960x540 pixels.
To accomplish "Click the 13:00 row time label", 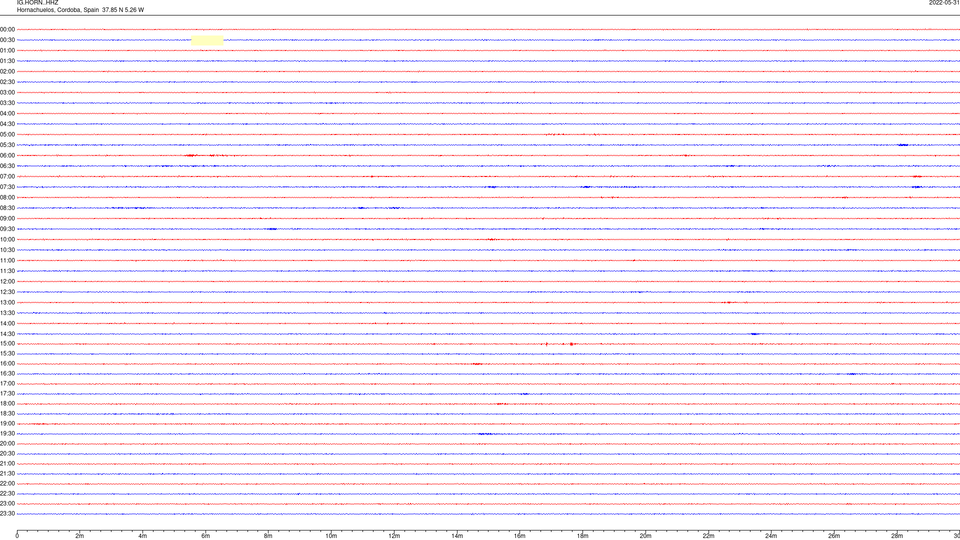I will coord(7,302).
